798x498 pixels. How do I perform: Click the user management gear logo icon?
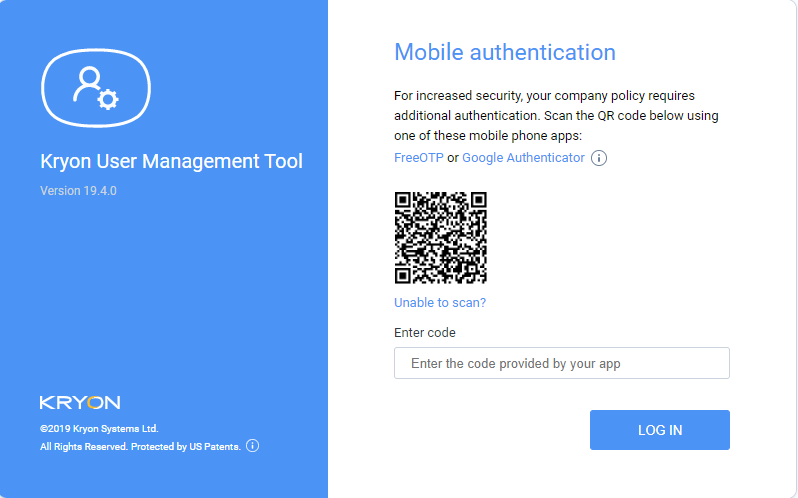(x=96, y=87)
